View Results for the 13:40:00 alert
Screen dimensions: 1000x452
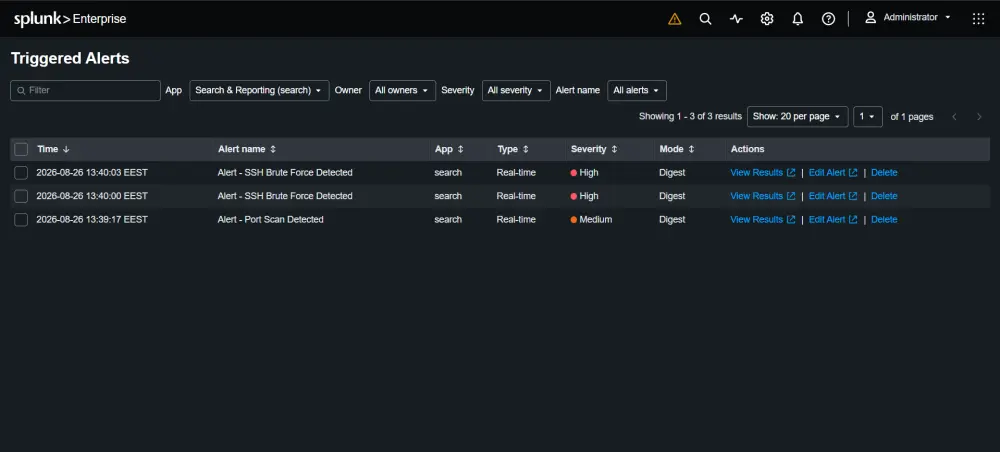(x=763, y=196)
